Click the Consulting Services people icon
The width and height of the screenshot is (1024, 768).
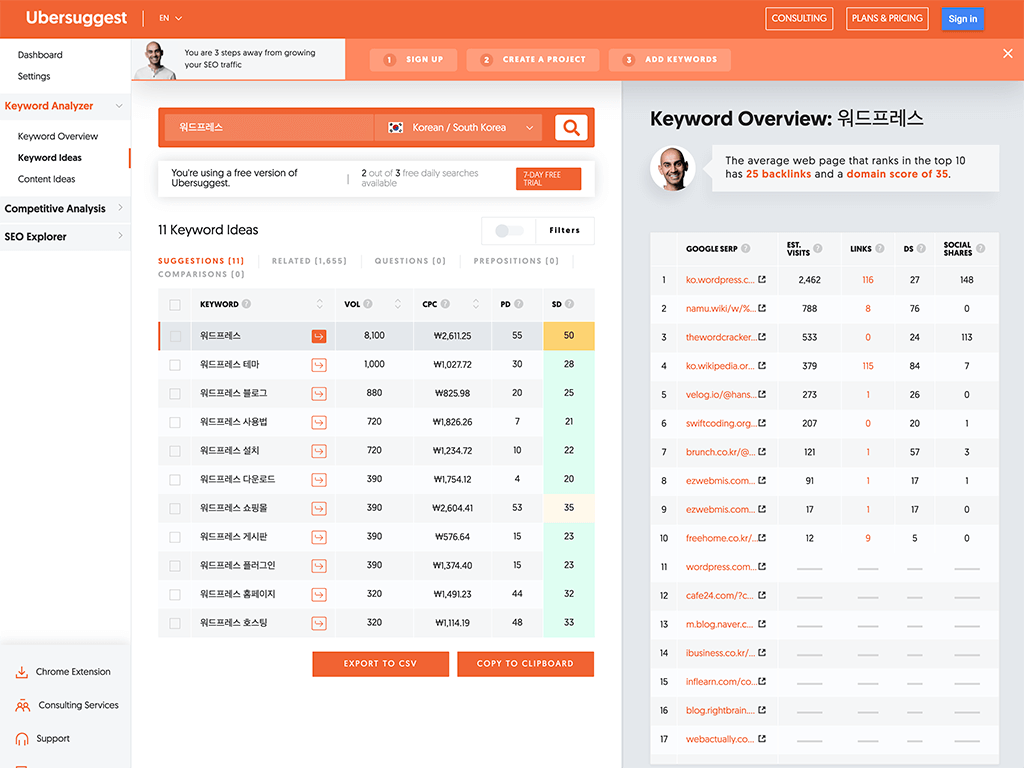tap(22, 705)
